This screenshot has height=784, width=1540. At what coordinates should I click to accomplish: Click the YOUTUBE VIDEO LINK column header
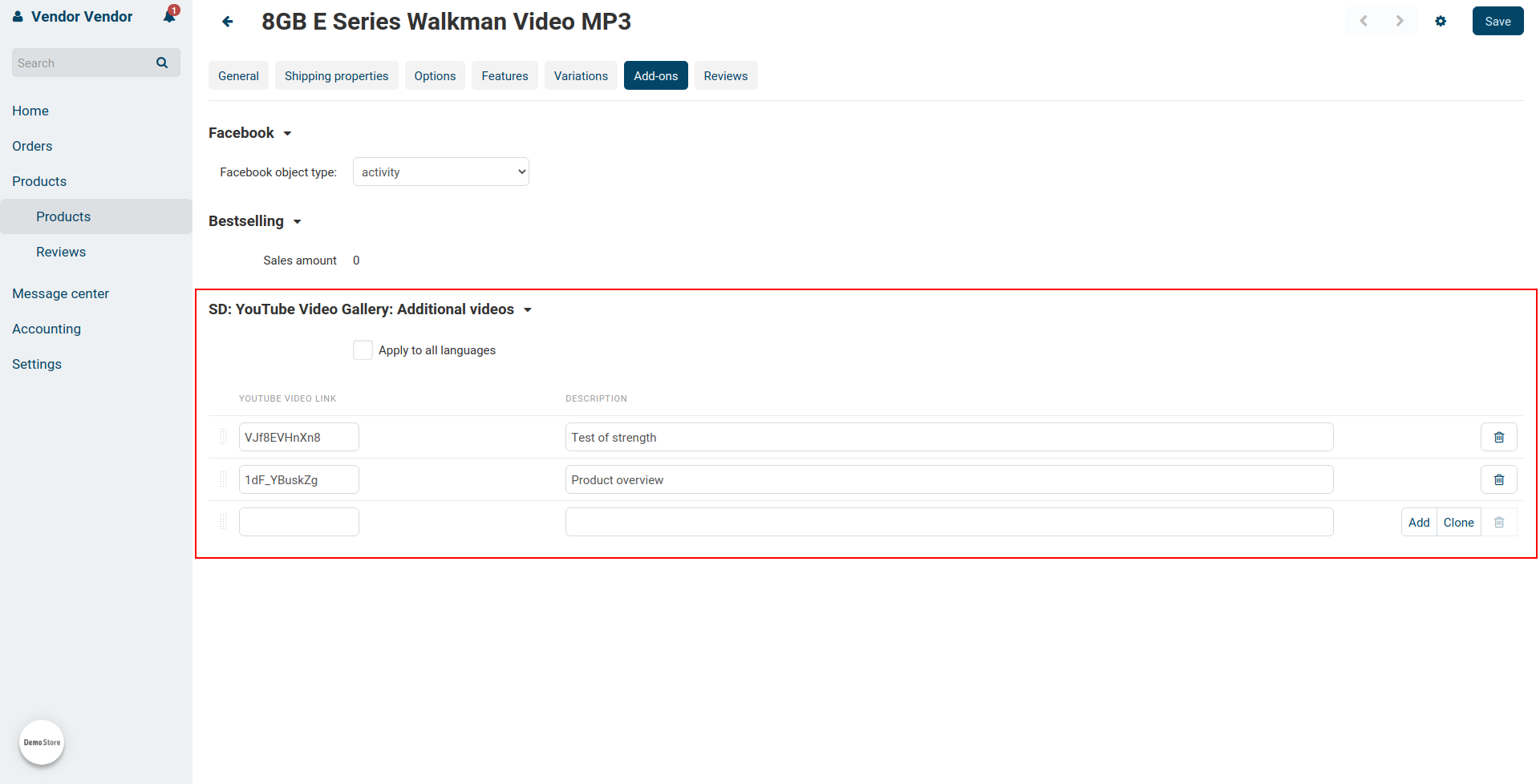287,398
